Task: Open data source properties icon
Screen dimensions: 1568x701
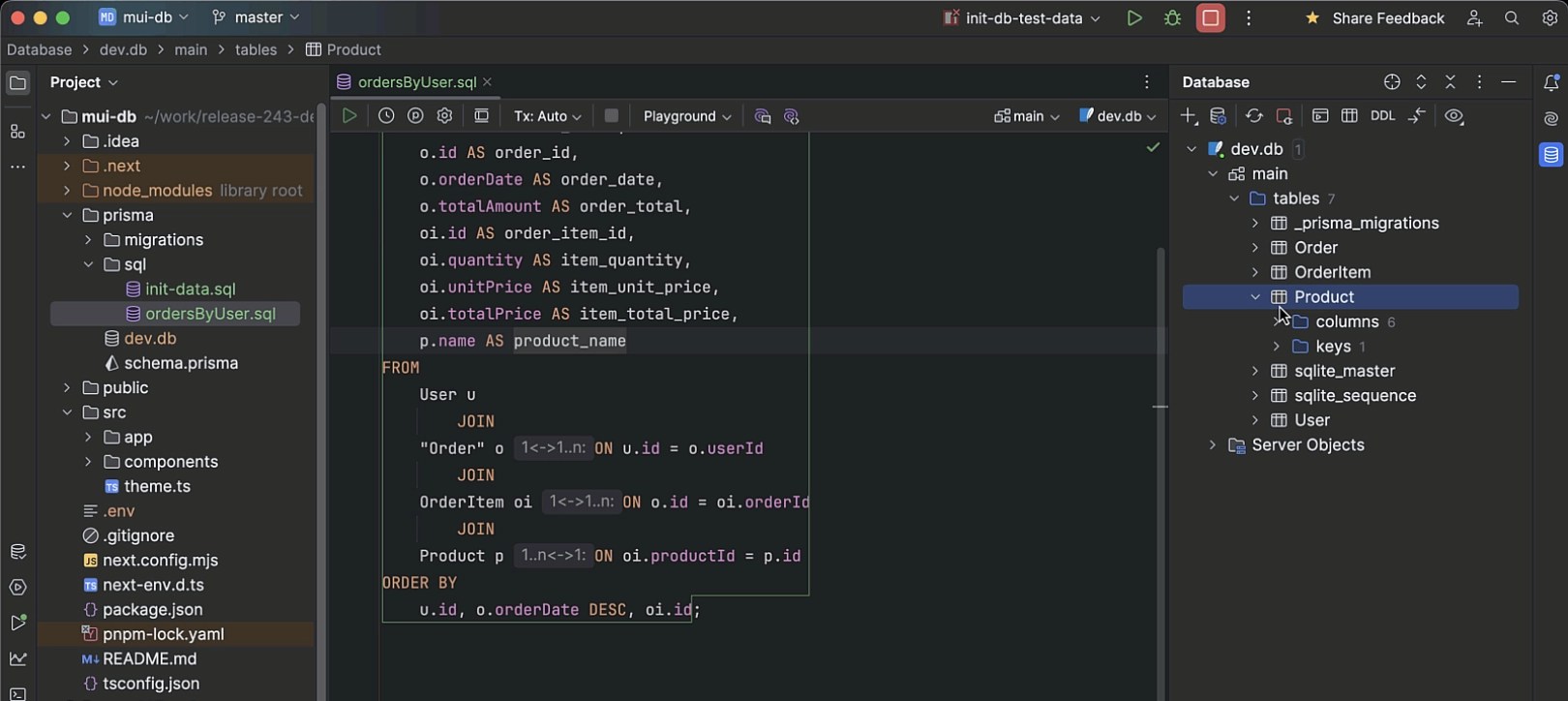Action: pyautogui.click(x=1219, y=116)
